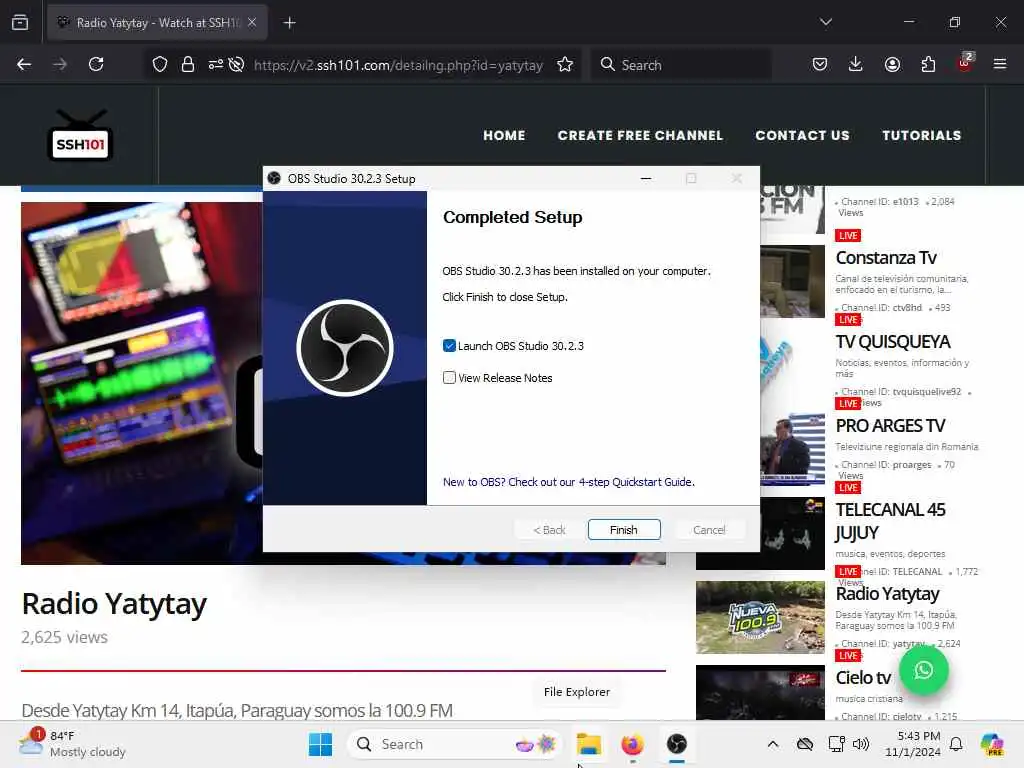Open the weather widget
The height and width of the screenshot is (768, 1024).
[x=72, y=744]
